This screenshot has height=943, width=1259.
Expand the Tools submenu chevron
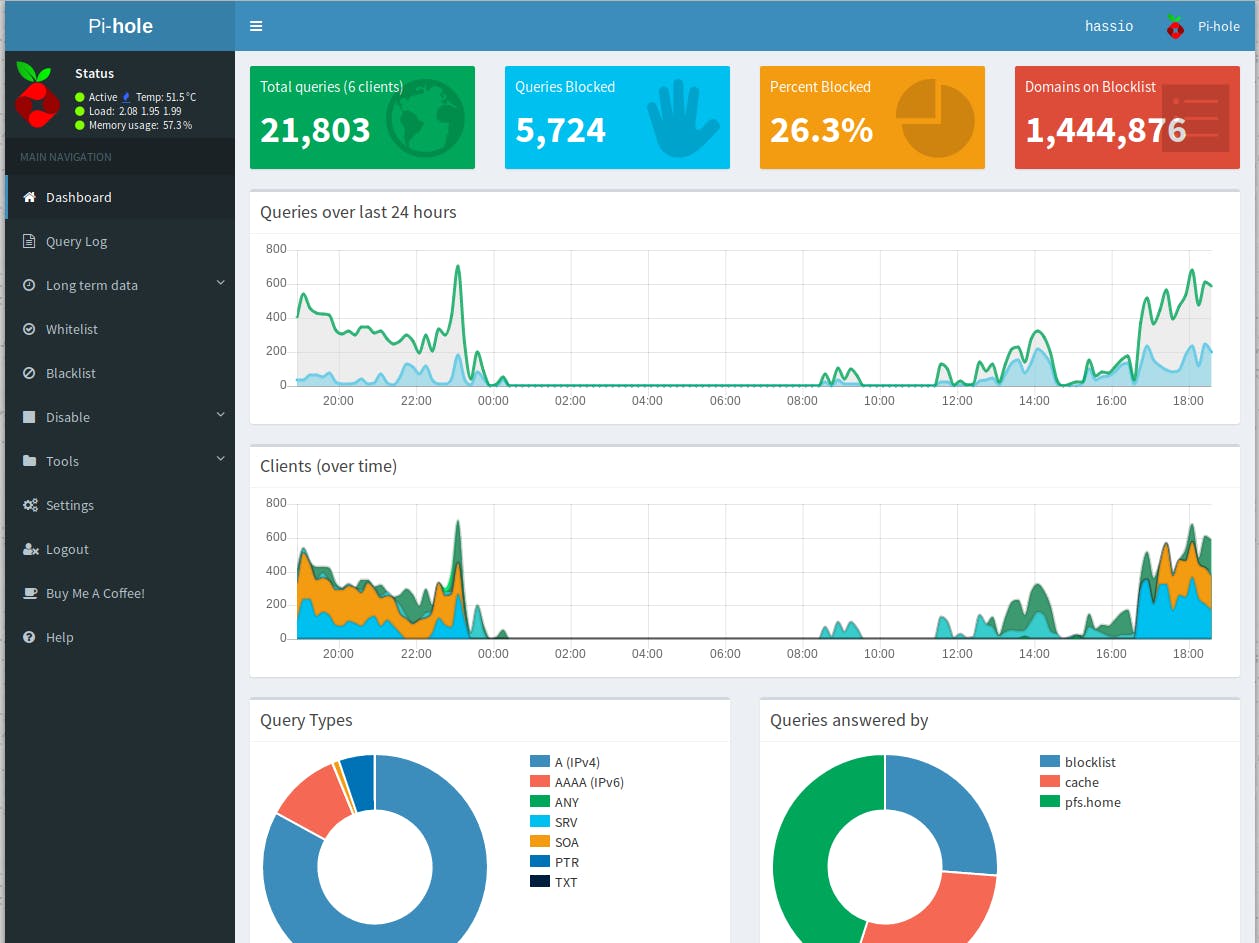click(220, 460)
